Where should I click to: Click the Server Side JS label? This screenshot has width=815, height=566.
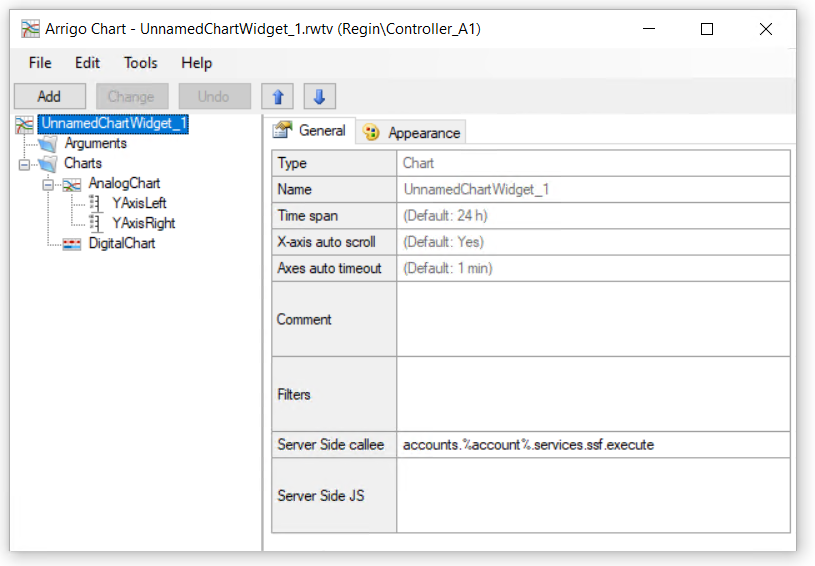click(x=321, y=496)
